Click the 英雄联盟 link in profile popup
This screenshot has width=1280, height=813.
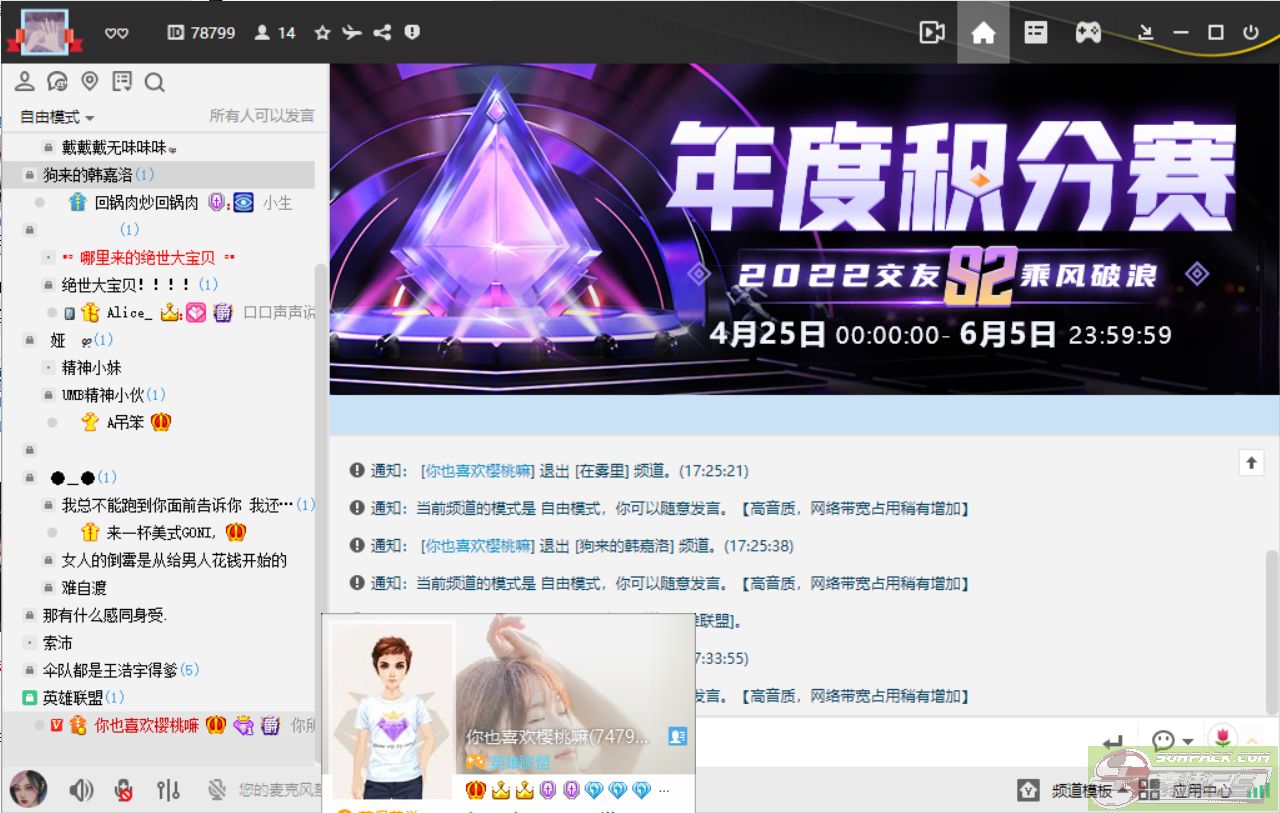coord(519,762)
